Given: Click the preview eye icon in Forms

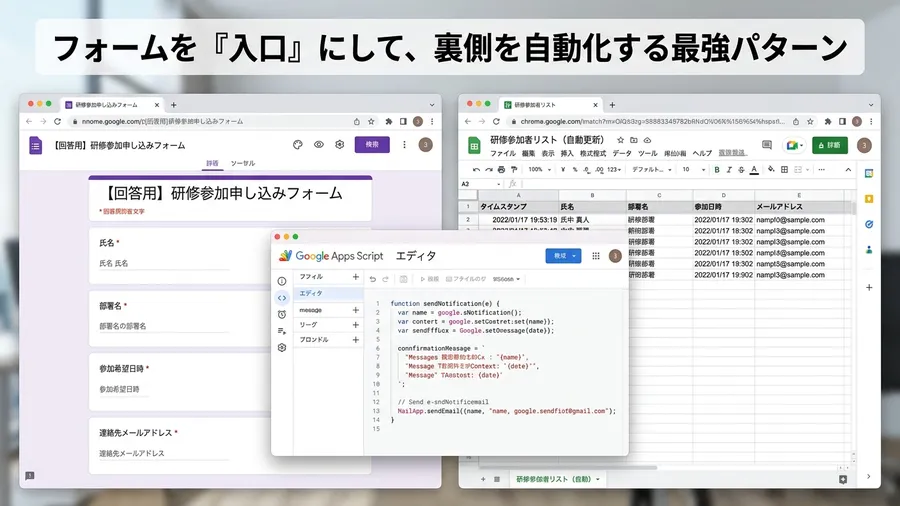Looking at the screenshot, I should pos(319,145).
